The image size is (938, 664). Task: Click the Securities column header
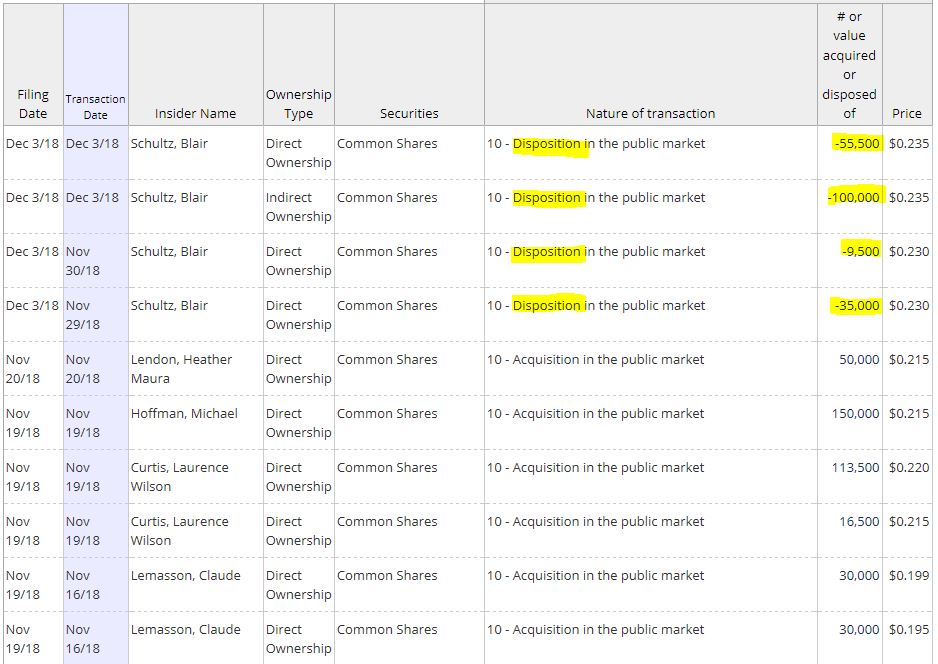pyautogui.click(x=409, y=114)
